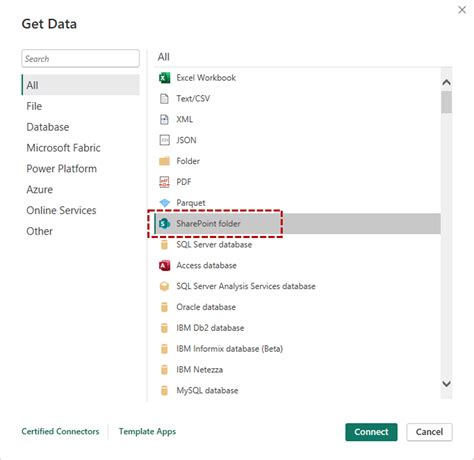Select the Access database text label
The image size is (474, 460).
pyautogui.click(x=206, y=265)
